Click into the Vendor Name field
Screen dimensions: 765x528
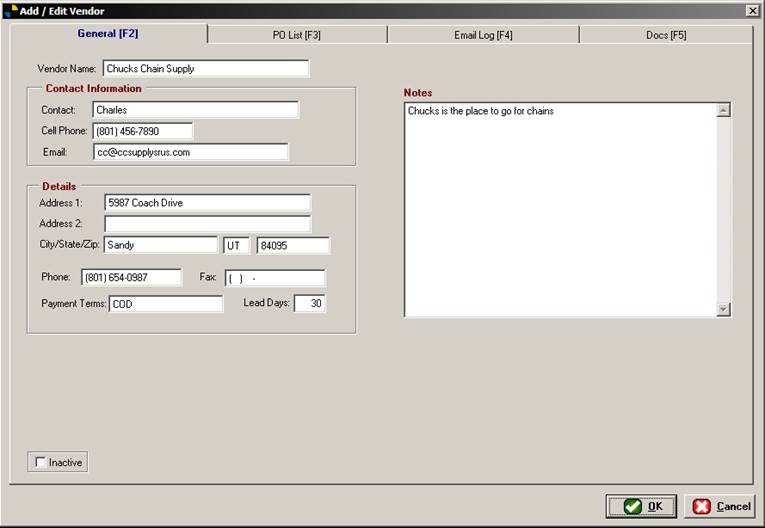[205, 69]
